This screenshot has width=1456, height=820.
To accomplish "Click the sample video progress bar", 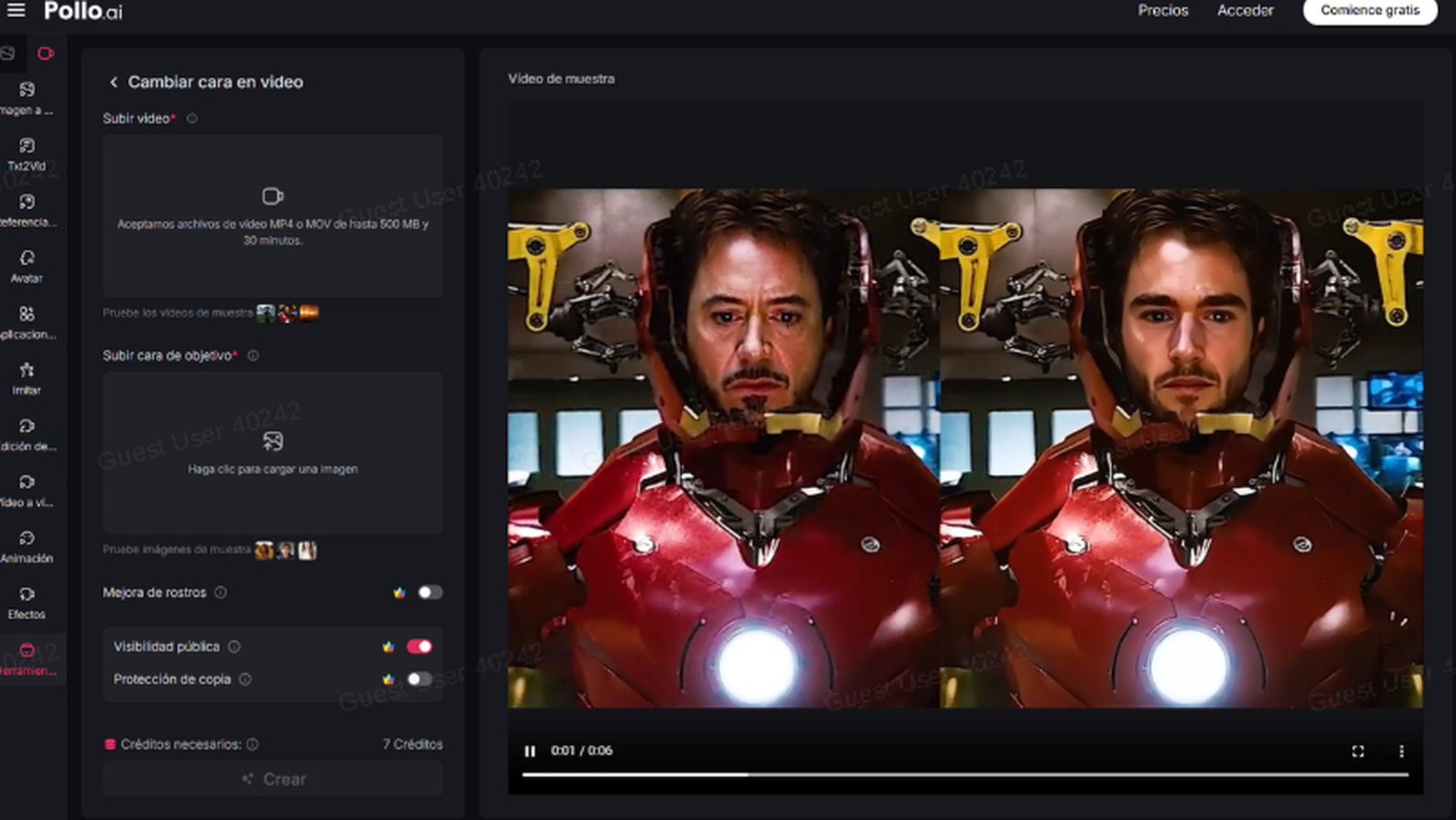I will pos(965,774).
